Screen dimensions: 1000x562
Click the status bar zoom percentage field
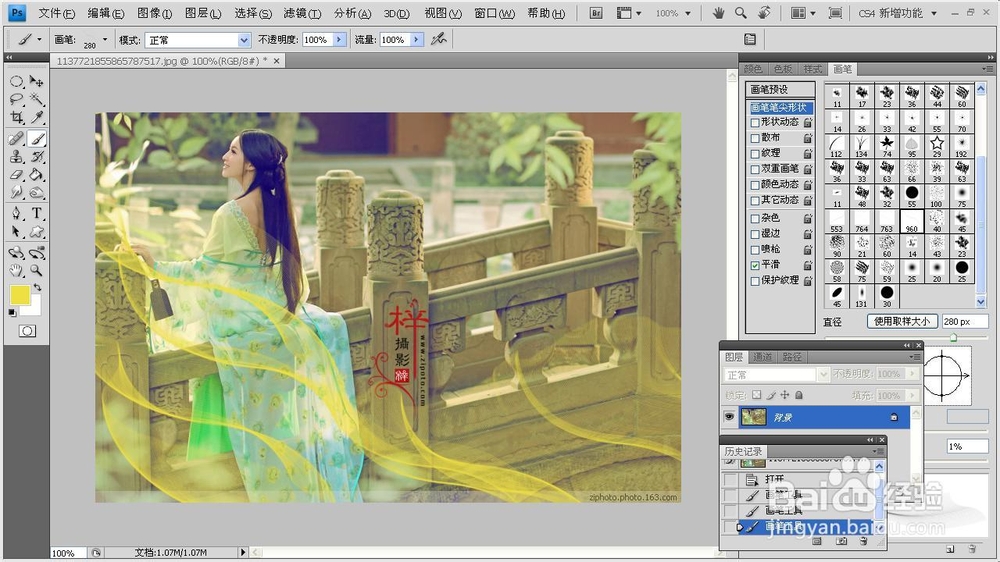point(68,553)
